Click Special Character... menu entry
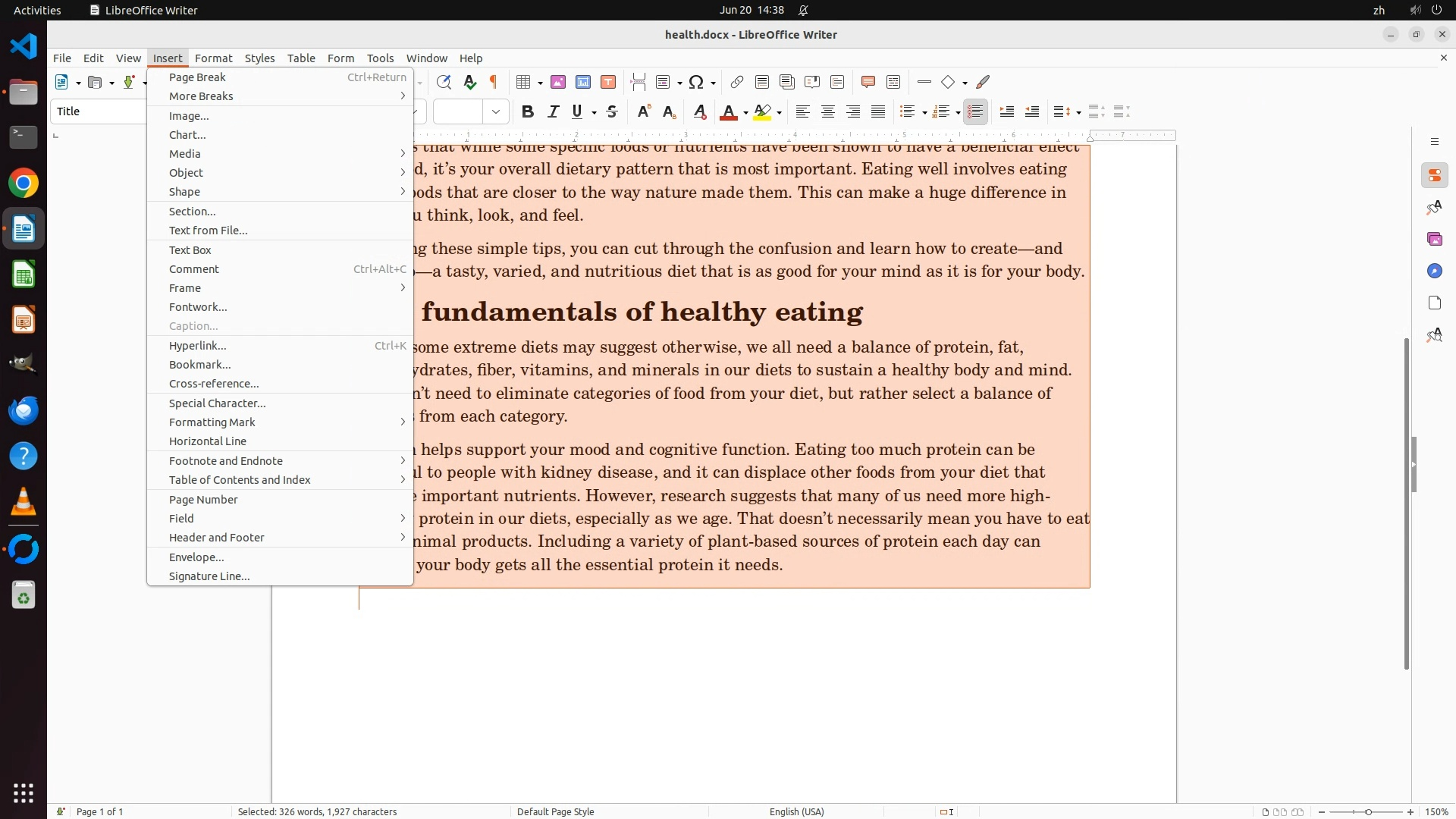The image size is (1456, 819). (217, 403)
